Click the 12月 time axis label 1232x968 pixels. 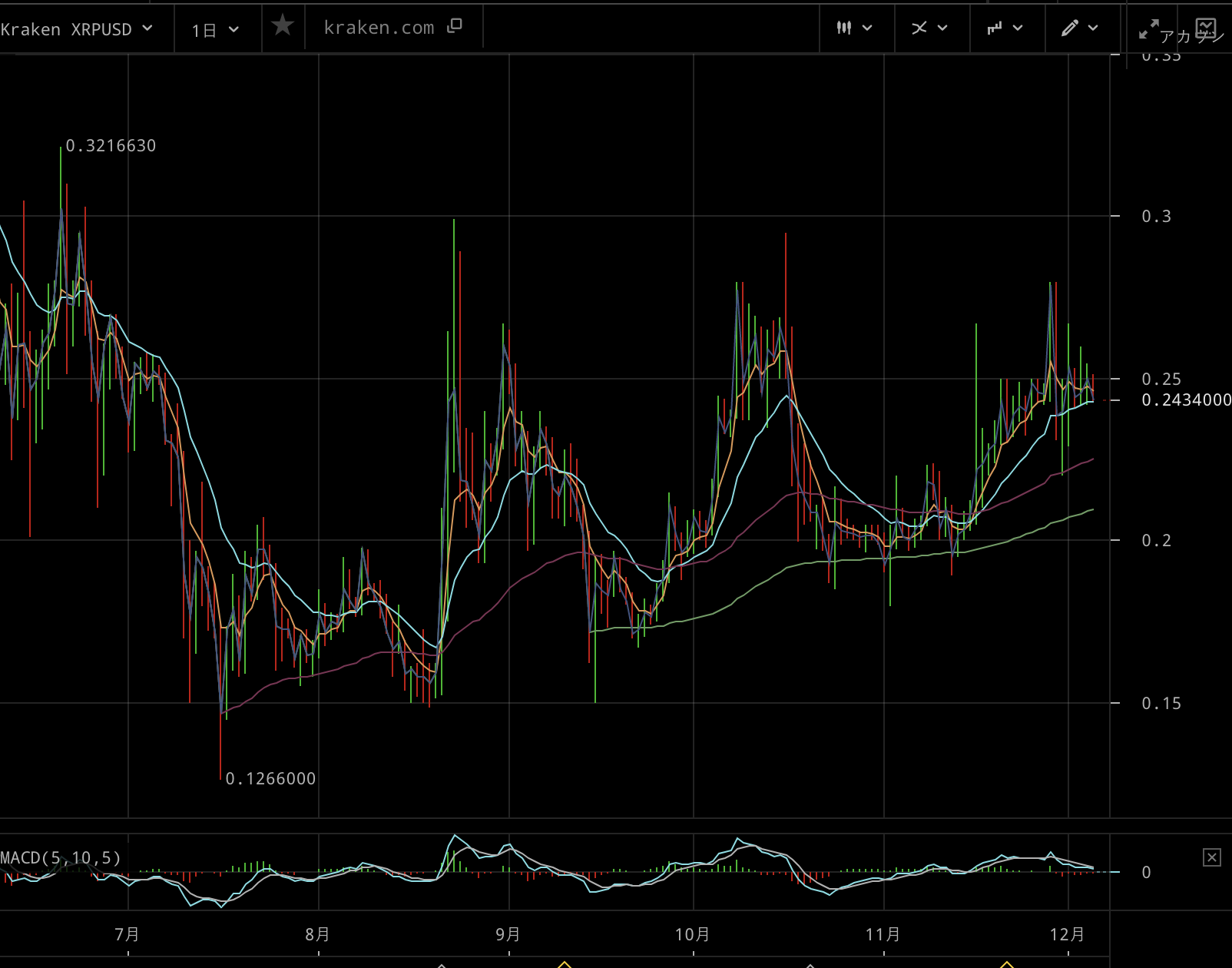coord(1068,935)
